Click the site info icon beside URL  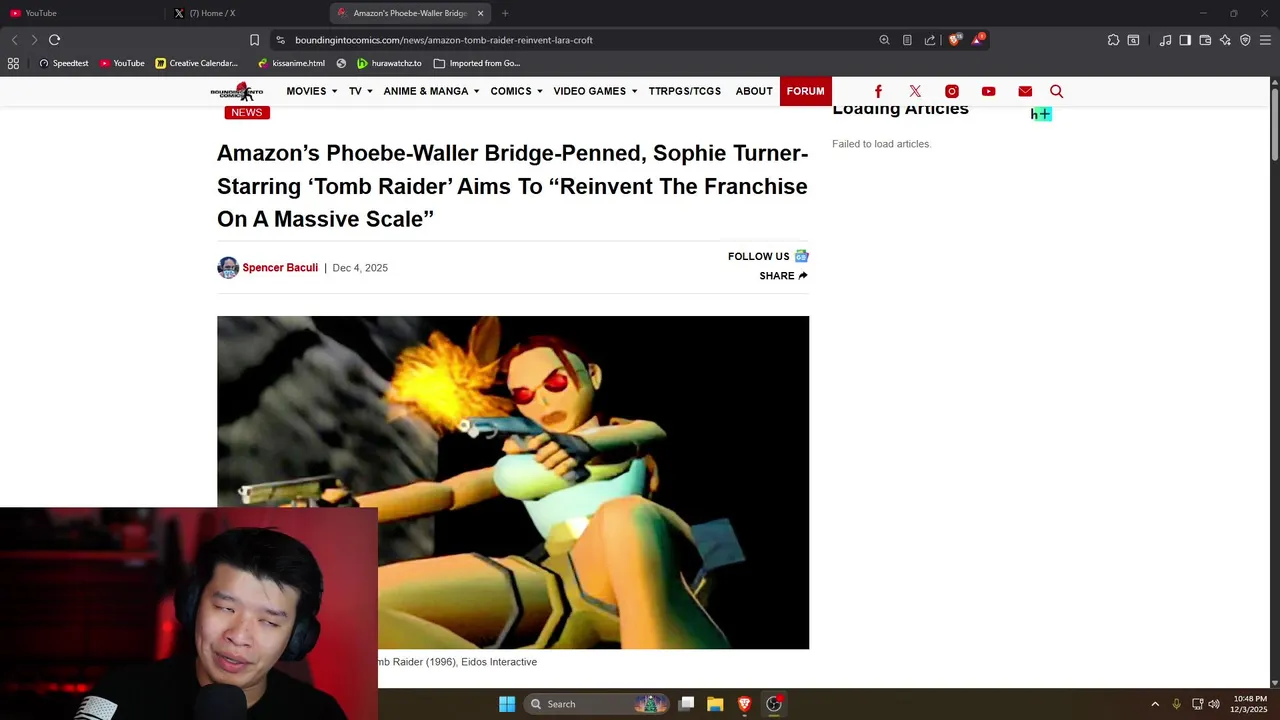point(281,40)
